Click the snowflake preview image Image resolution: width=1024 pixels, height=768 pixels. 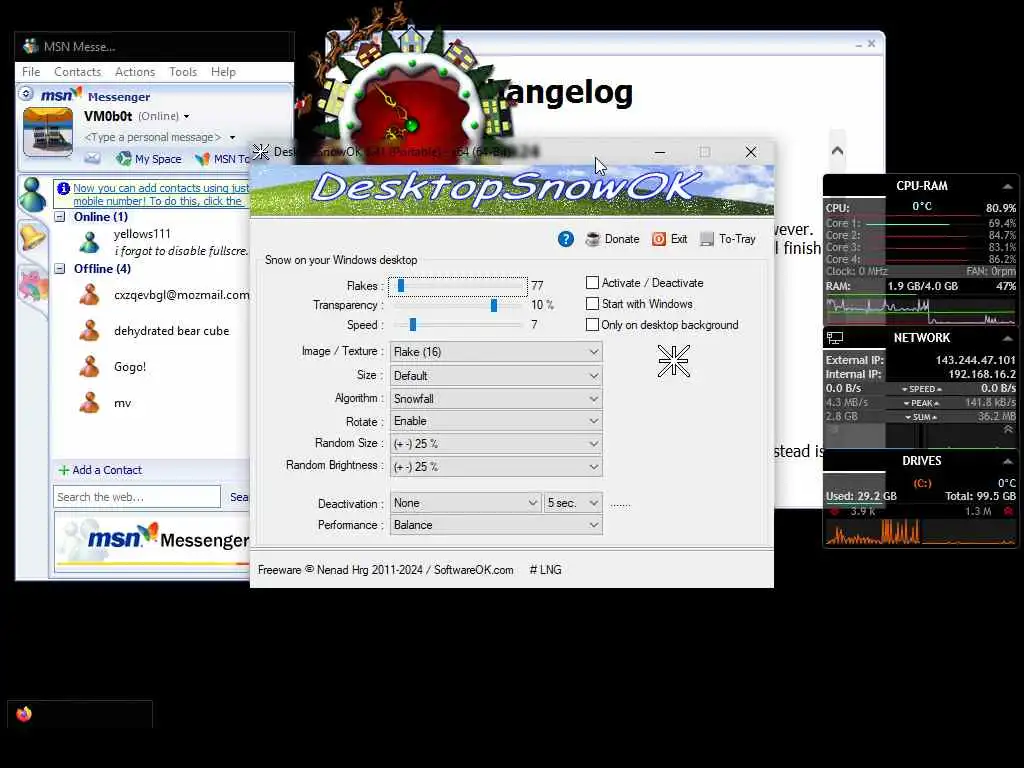point(673,361)
